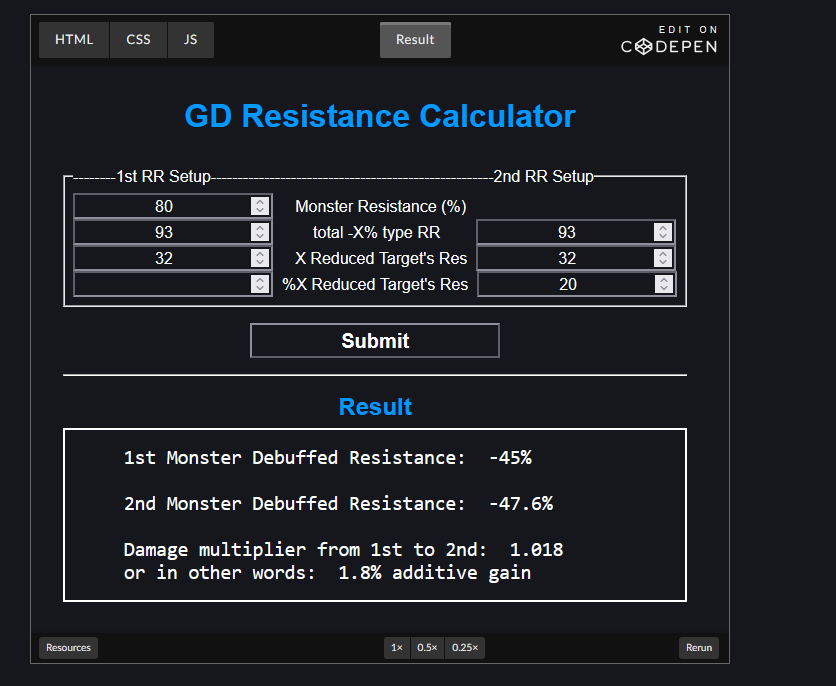Click the Submit button
This screenshot has height=686, width=836.
click(375, 341)
